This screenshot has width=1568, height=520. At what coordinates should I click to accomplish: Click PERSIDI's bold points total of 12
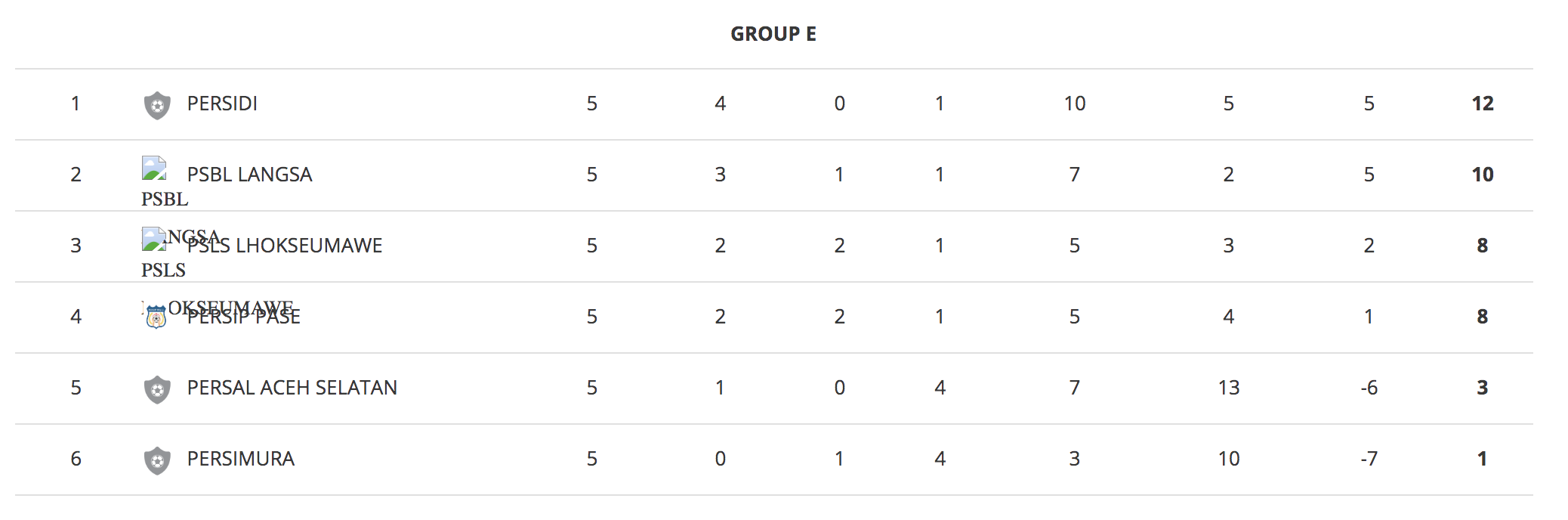pos(1482,104)
